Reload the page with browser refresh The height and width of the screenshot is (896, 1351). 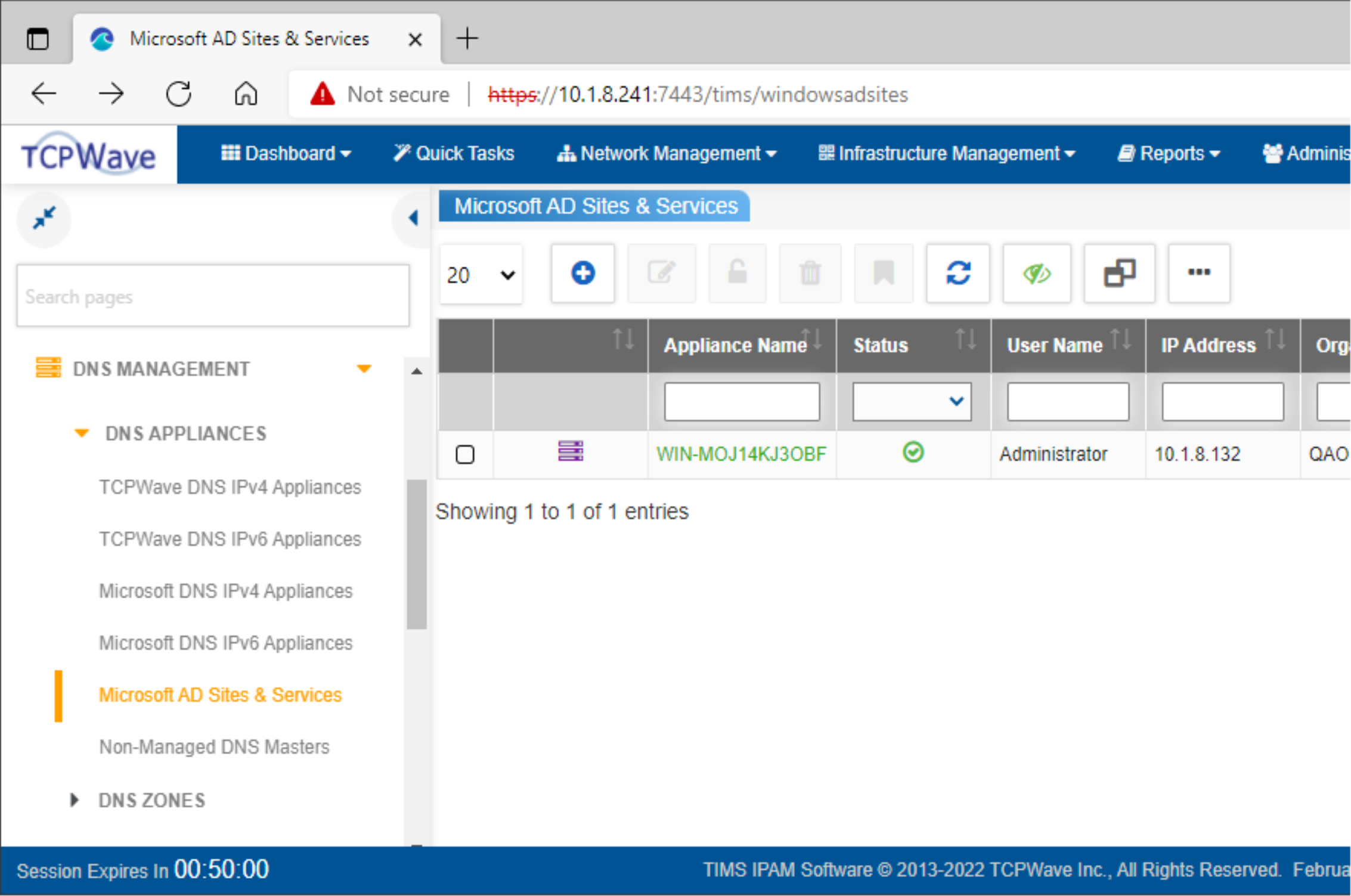click(178, 94)
